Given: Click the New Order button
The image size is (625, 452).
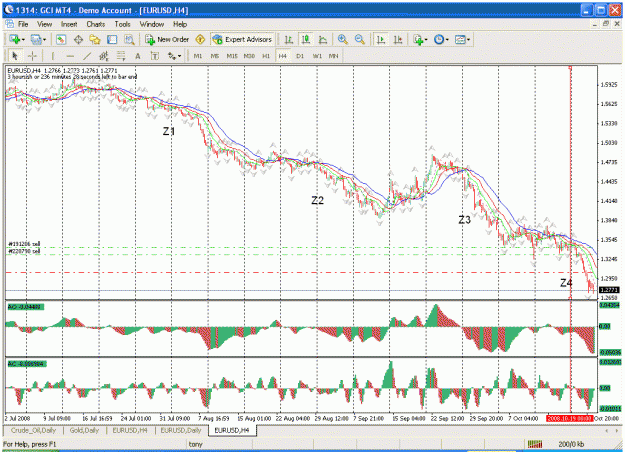Looking at the screenshot, I should click(x=167, y=39).
